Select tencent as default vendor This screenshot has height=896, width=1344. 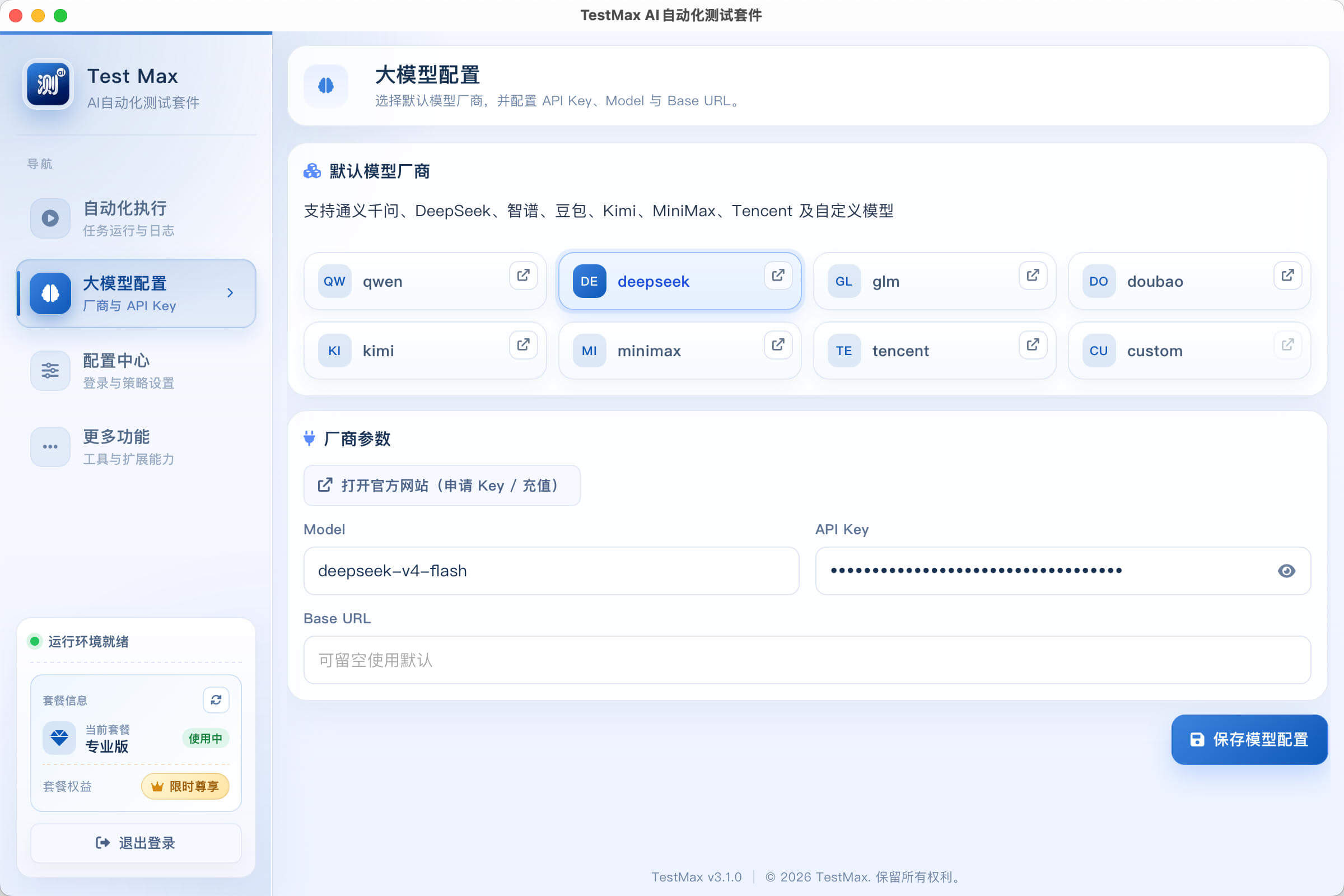click(934, 351)
